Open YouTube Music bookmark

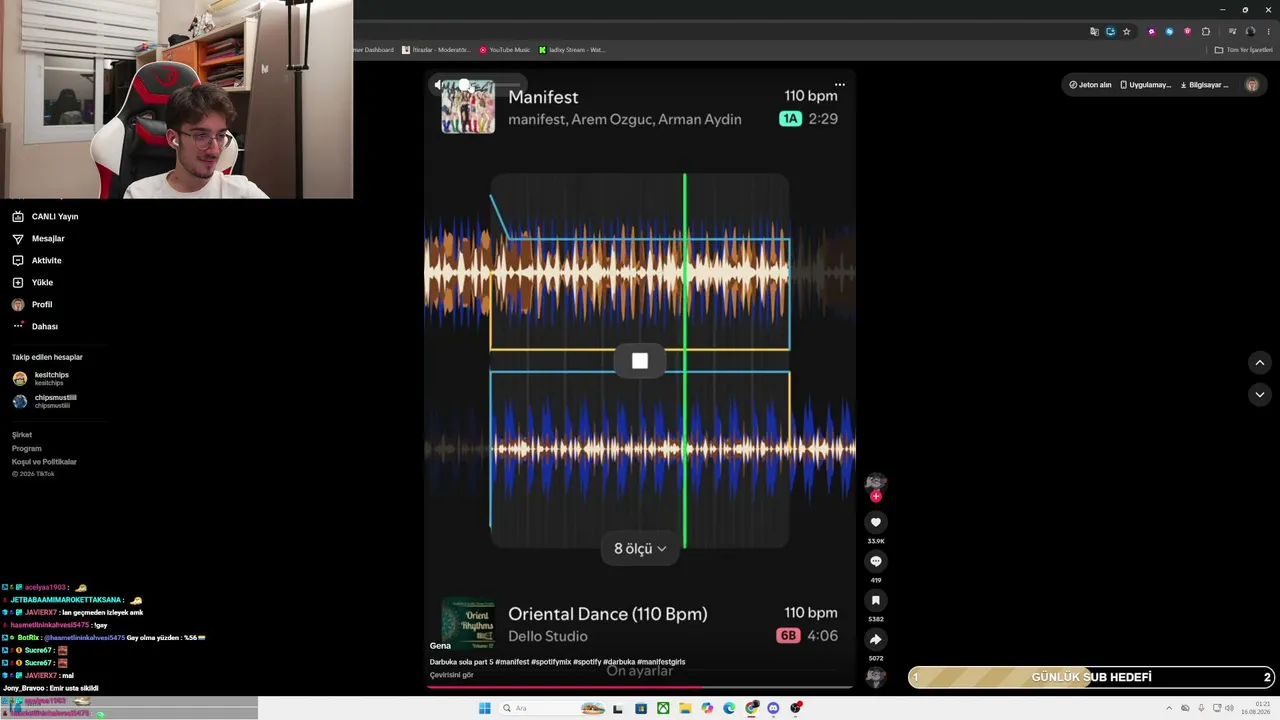point(504,50)
